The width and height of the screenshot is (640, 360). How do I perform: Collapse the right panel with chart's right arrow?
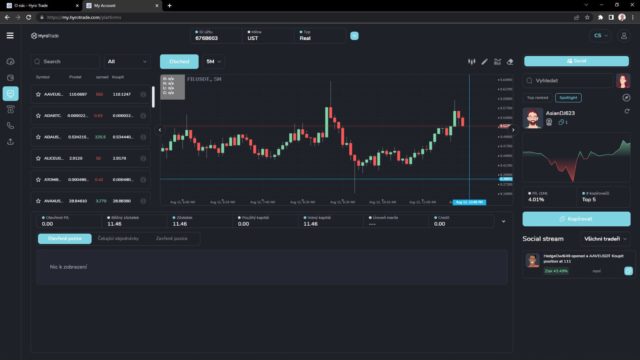click(513, 130)
